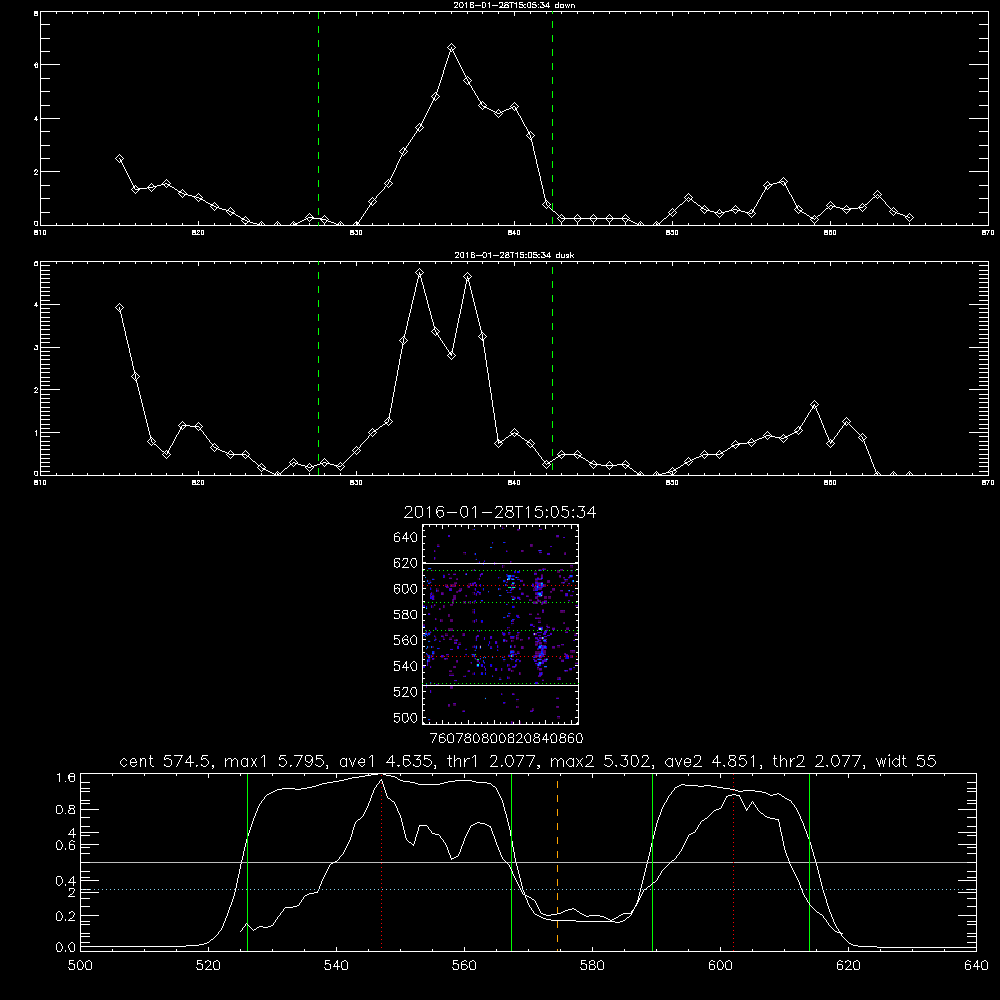Image resolution: width=1000 pixels, height=1000 pixels.
Task: Click the 'cent 574.5' value in stats line
Action: [166, 761]
